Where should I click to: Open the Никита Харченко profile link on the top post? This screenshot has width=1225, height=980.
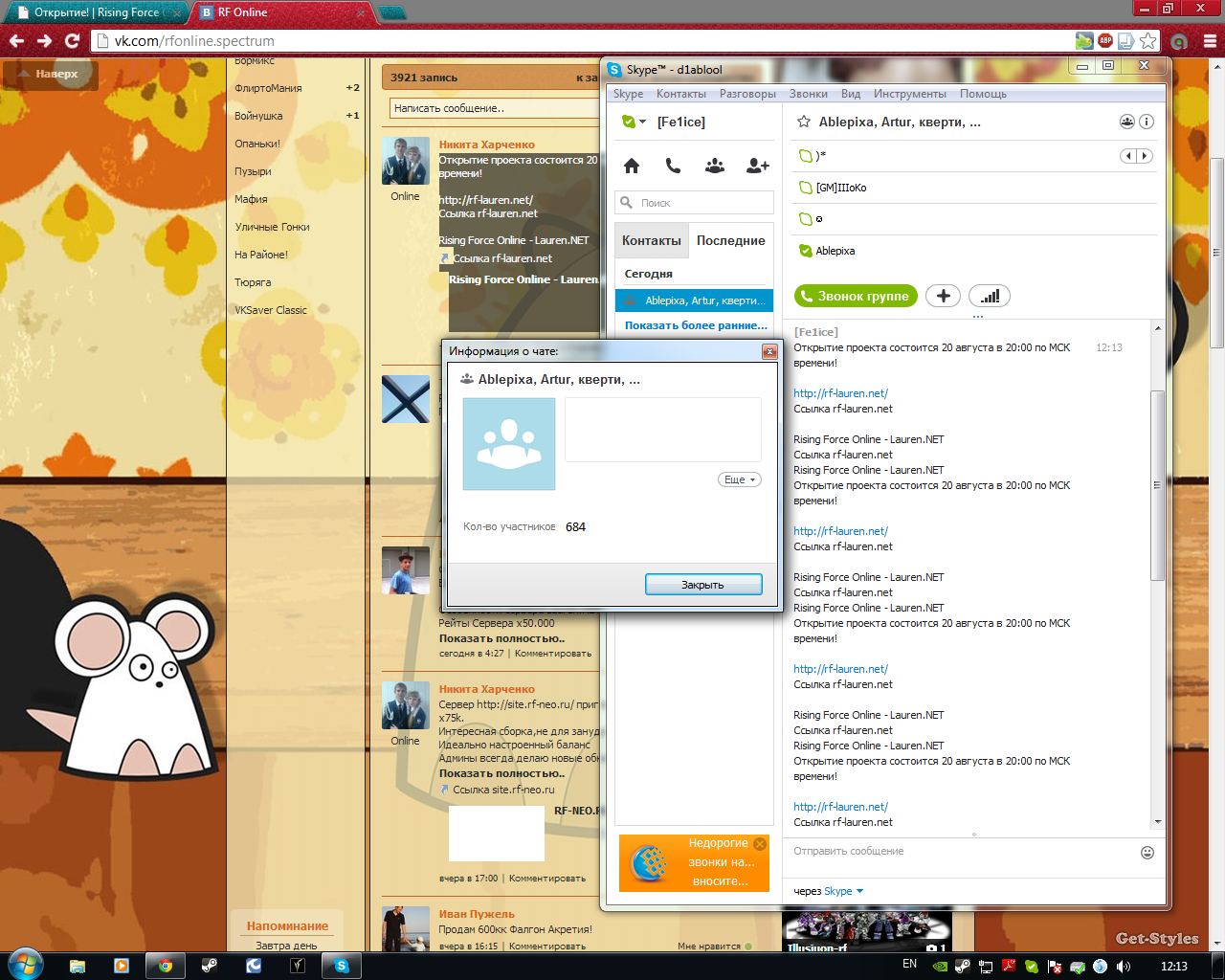click(486, 145)
